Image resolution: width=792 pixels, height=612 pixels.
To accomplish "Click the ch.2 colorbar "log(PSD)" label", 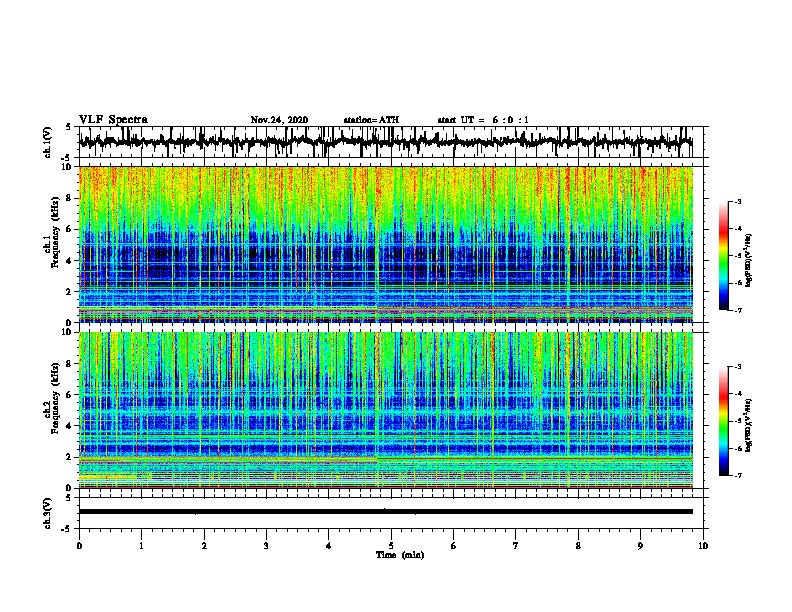I will tap(750, 425).
